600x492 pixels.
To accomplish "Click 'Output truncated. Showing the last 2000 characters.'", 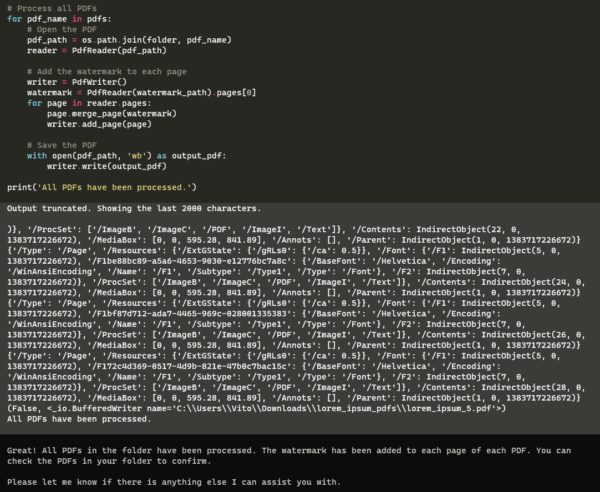I will point(134,209).
